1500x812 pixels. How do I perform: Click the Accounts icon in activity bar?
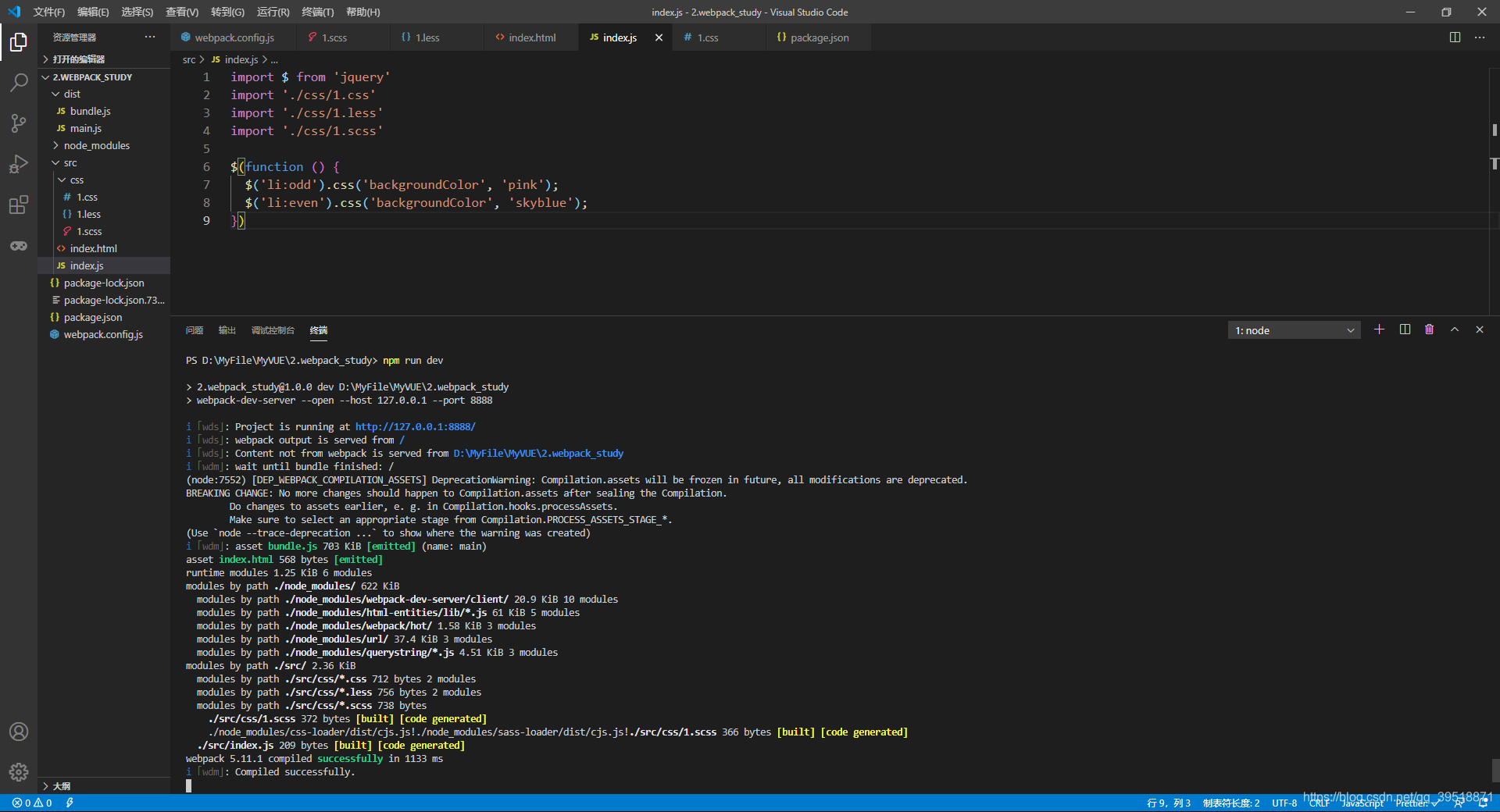19,732
